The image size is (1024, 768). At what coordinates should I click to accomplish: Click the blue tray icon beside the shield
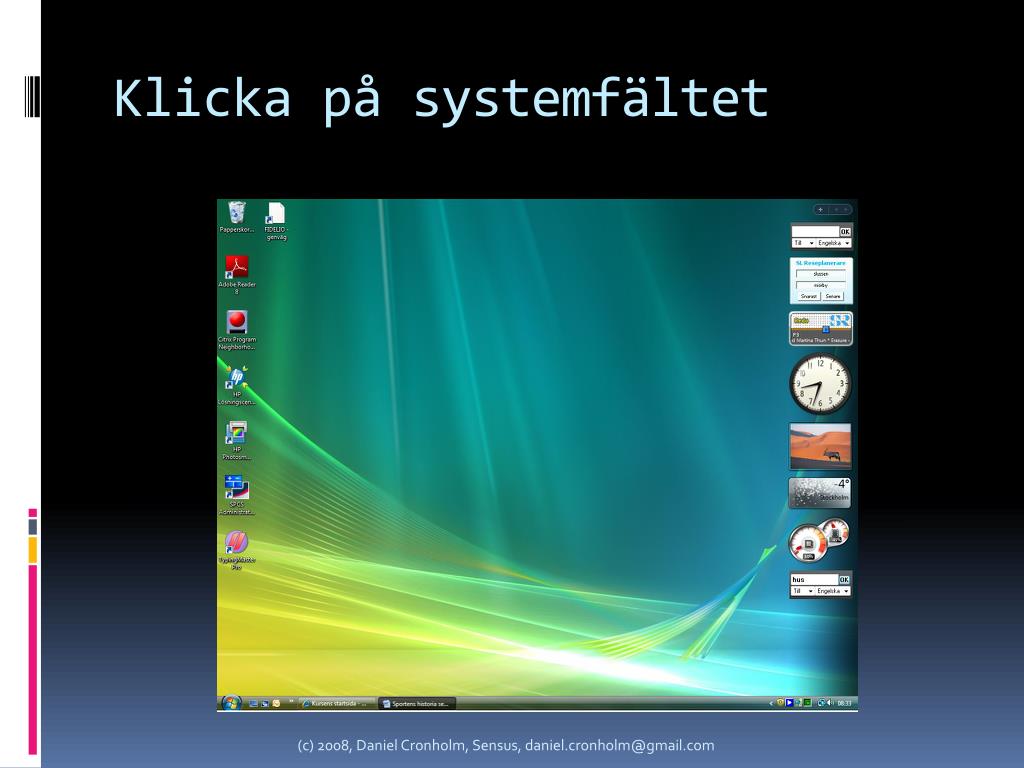click(790, 703)
